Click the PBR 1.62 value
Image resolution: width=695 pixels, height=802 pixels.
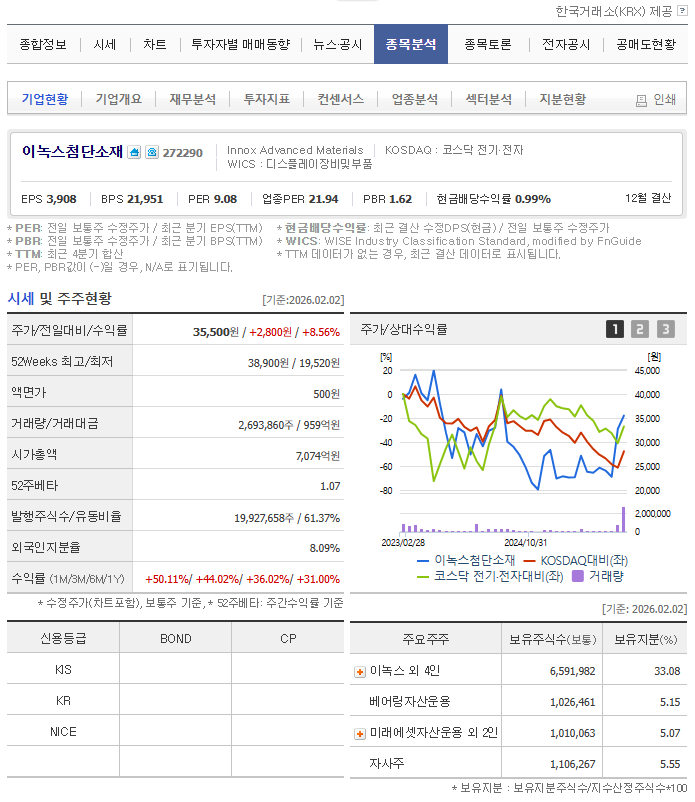tap(399, 199)
